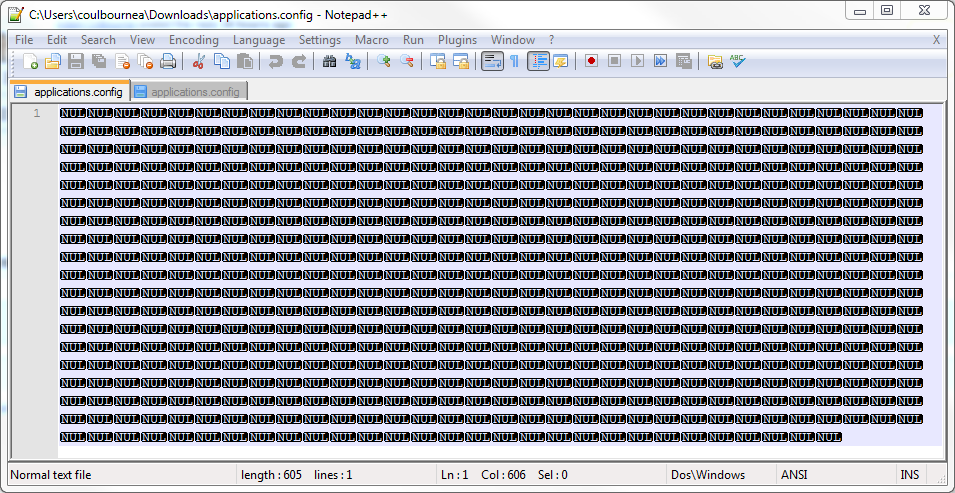
Task: Save the current file with Save icon
Action: click(x=76, y=61)
